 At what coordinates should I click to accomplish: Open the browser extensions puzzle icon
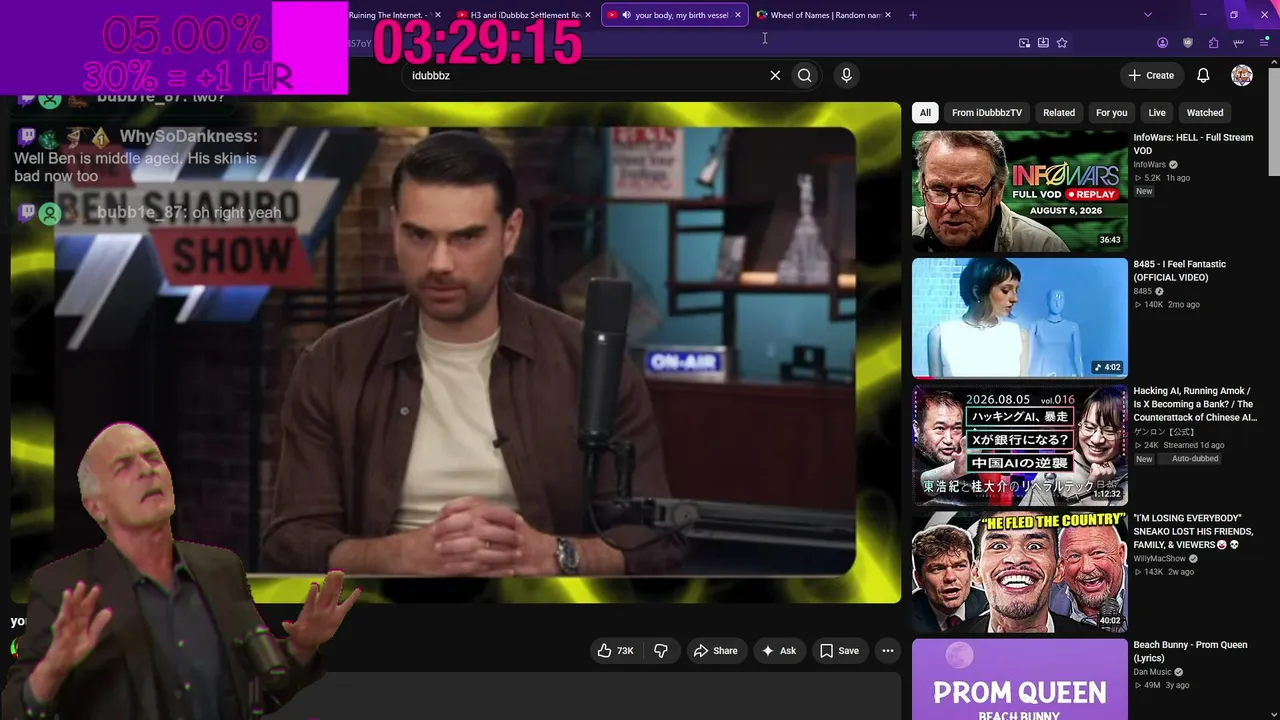[x=1213, y=43]
